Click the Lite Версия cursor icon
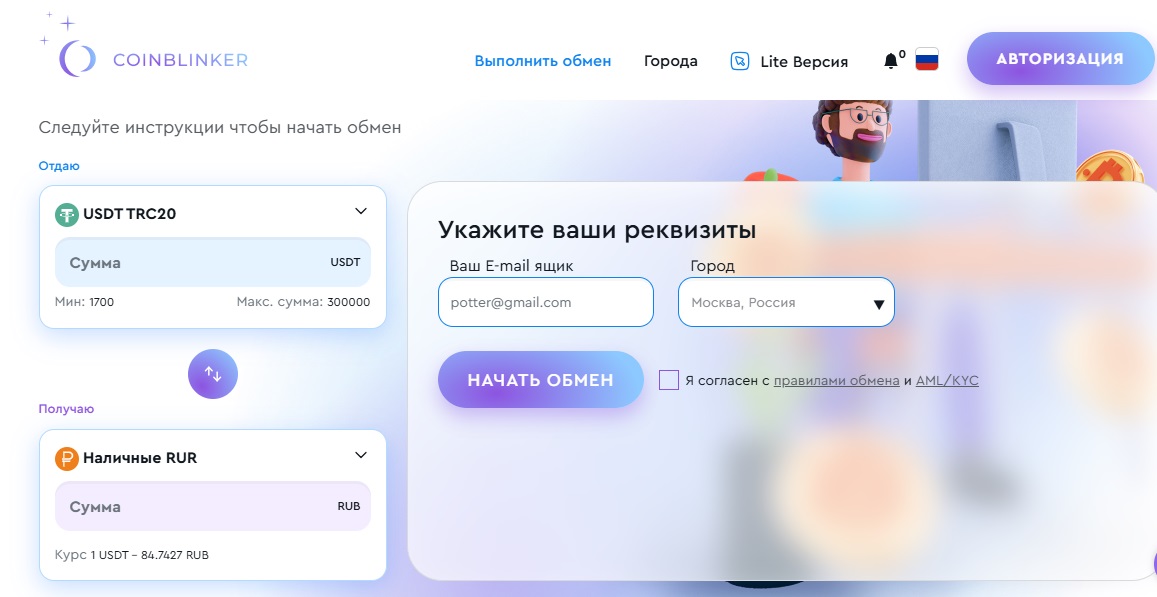 pyautogui.click(x=739, y=61)
